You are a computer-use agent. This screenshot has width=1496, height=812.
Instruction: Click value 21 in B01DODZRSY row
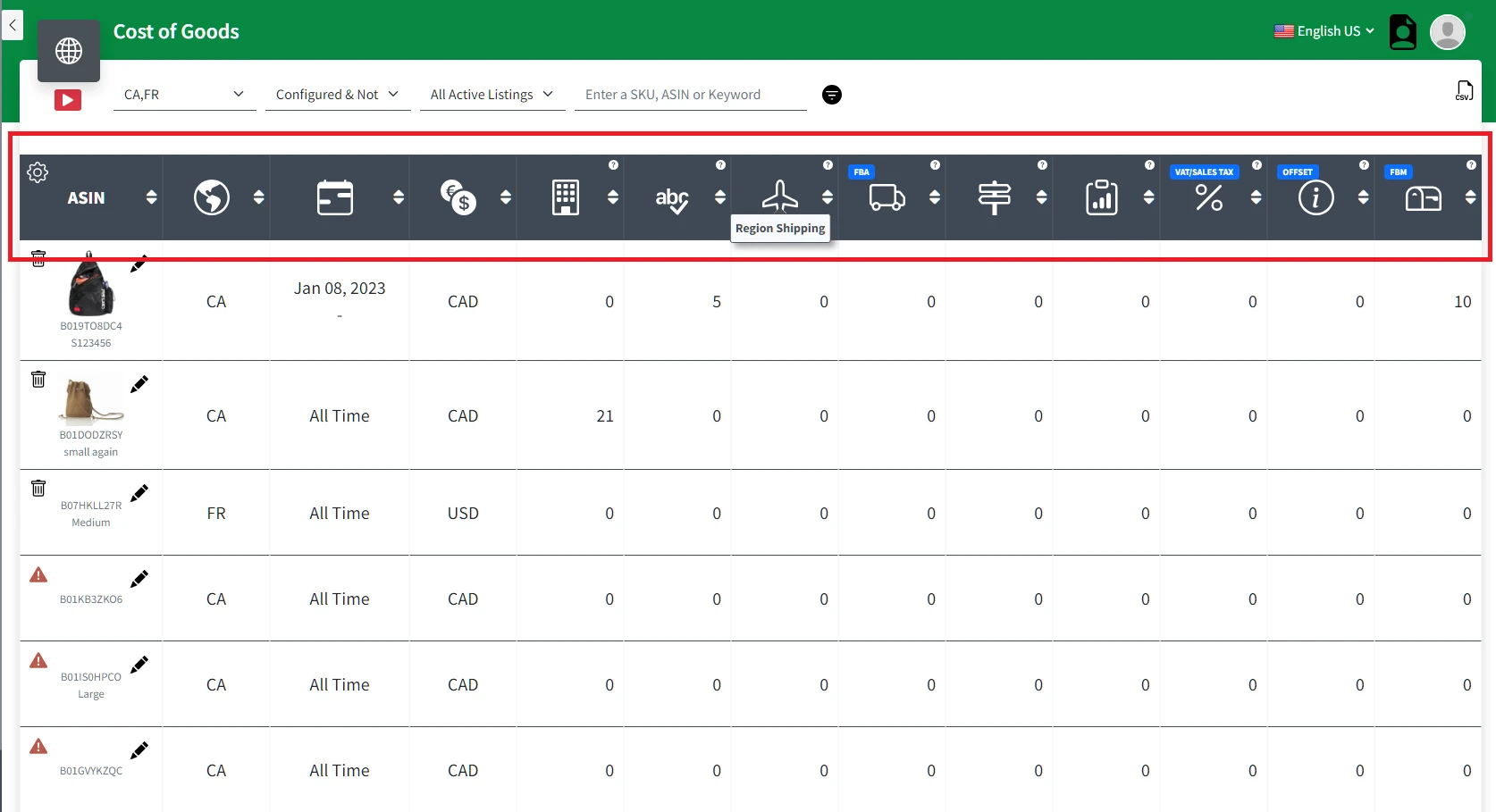[605, 416]
